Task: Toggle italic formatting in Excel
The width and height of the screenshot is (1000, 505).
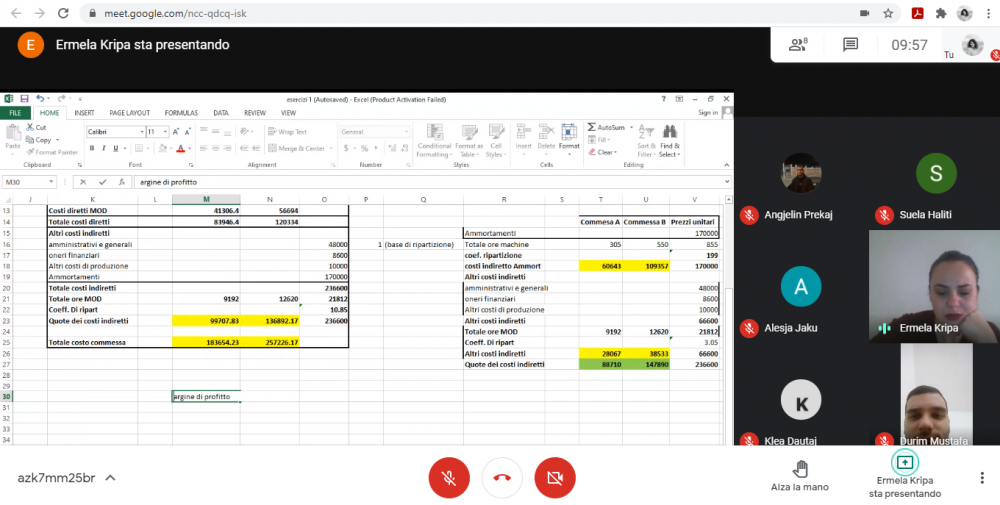Action: tap(103, 149)
